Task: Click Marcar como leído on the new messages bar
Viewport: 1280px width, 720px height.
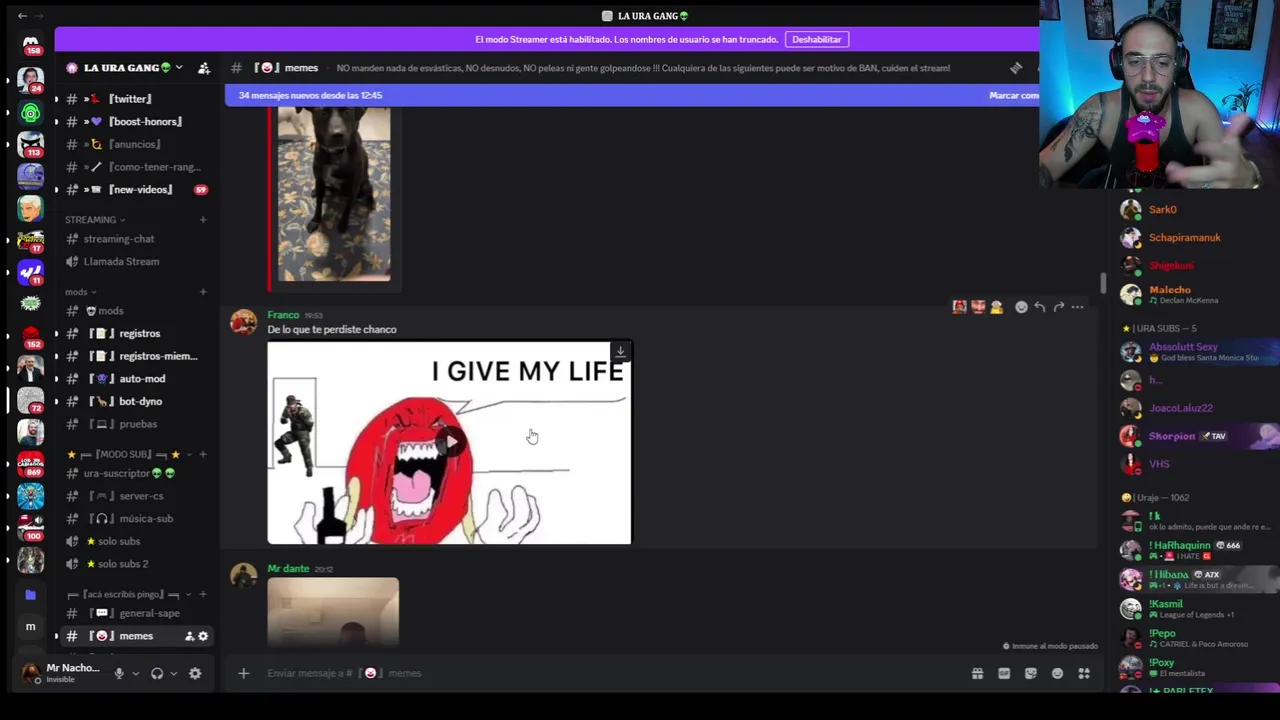Action: tap(1014, 95)
